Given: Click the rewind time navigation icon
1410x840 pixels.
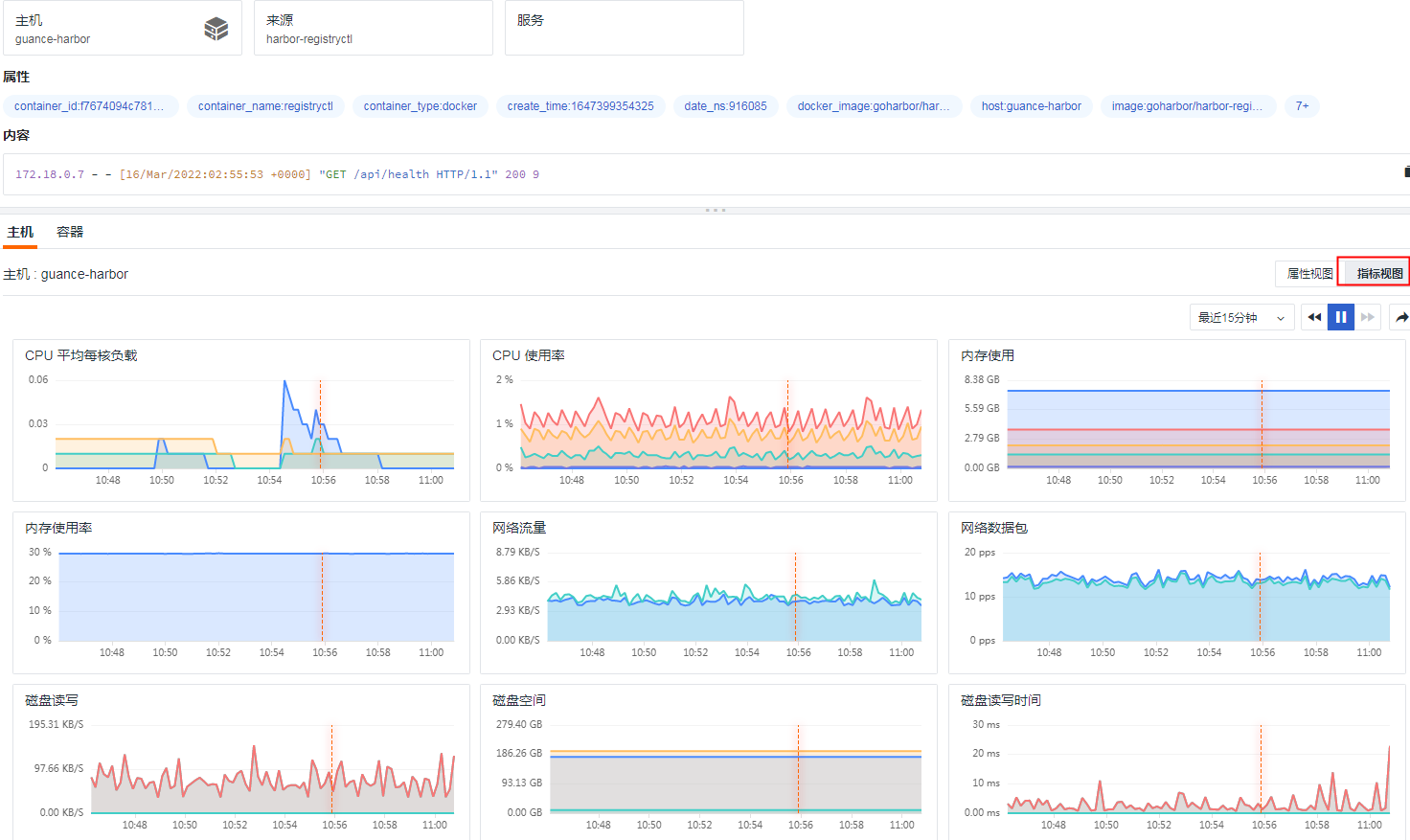Looking at the screenshot, I should click(1313, 317).
